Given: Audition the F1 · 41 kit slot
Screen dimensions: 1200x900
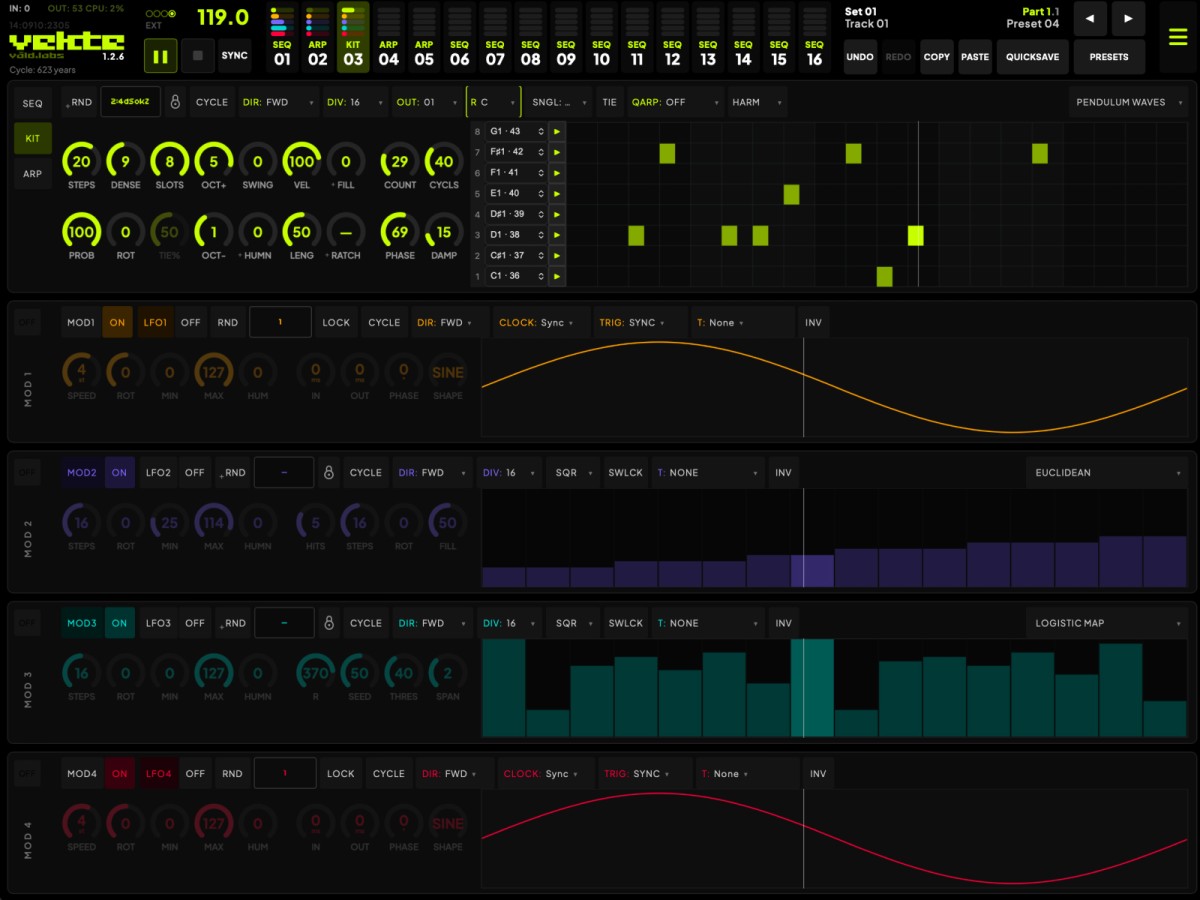Looking at the screenshot, I should [x=557, y=173].
